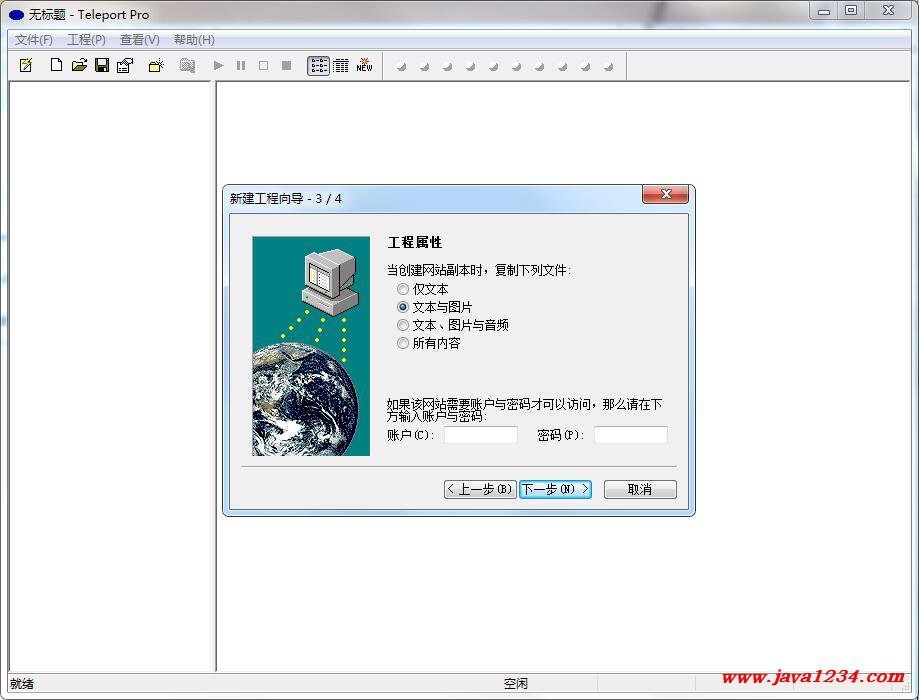The image size is (919, 700).
Task: Click the 工程属性 heading text
Action: point(415,242)
